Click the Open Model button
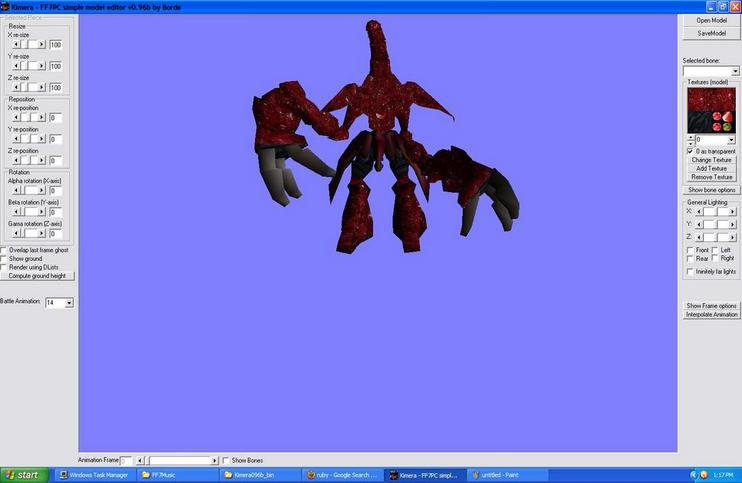742x483 pixels. 711,20
